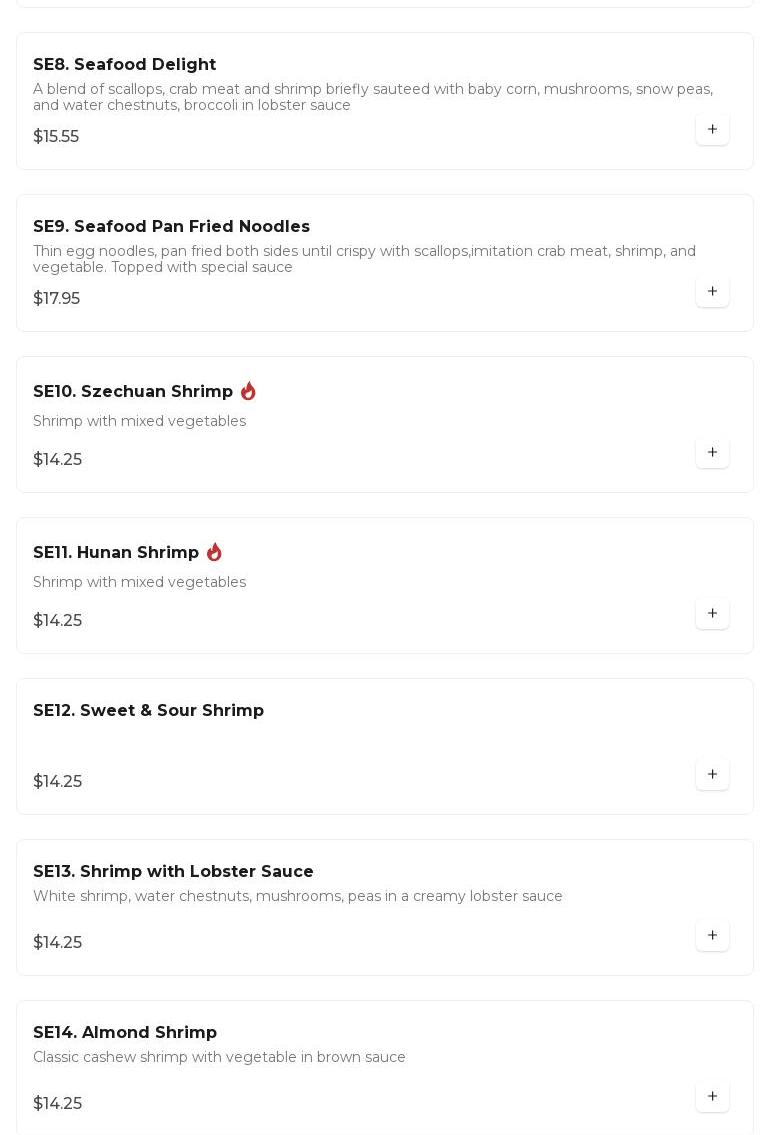The height and width of the screenshot is (1135, 770).
Task: Click the $15.55 price of Seafood Delight
Action: coord(56,137)
